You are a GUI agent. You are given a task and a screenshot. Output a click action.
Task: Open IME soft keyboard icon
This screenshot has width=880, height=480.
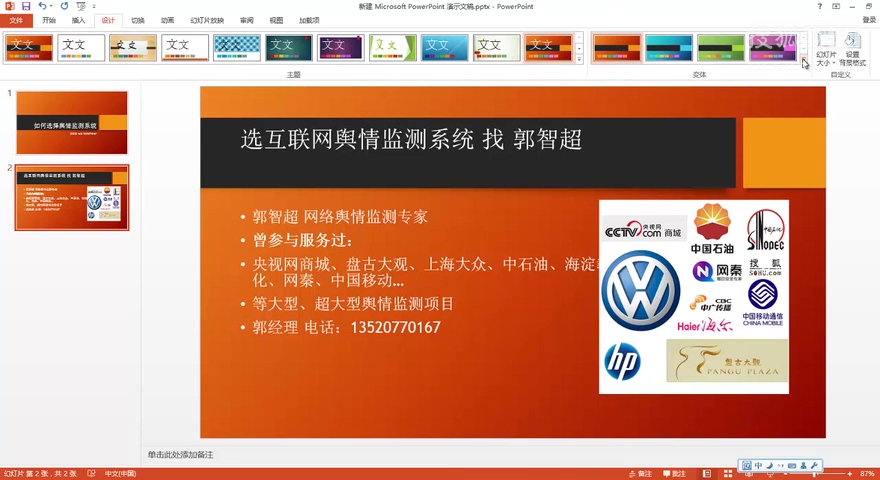tap(792, 465)
